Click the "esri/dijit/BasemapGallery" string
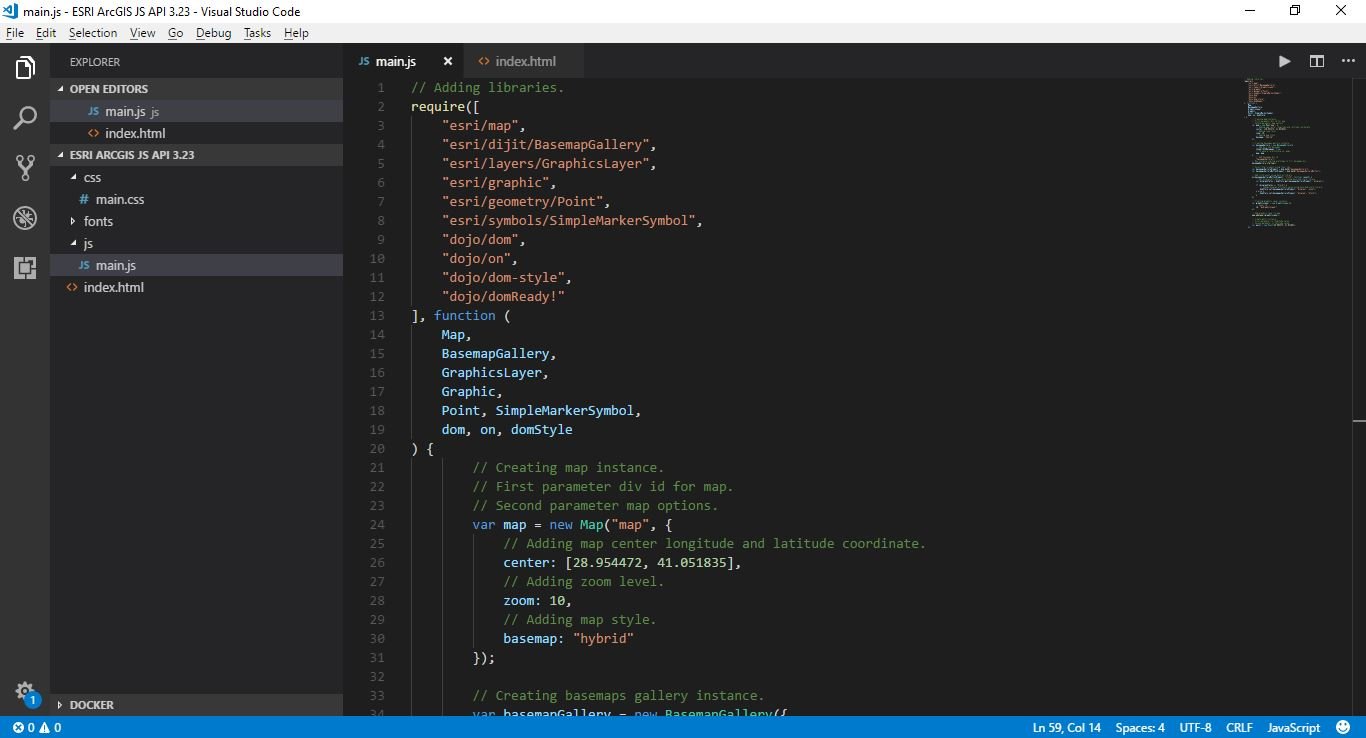This screenshot has width=1366, height=738. [545, 145]
